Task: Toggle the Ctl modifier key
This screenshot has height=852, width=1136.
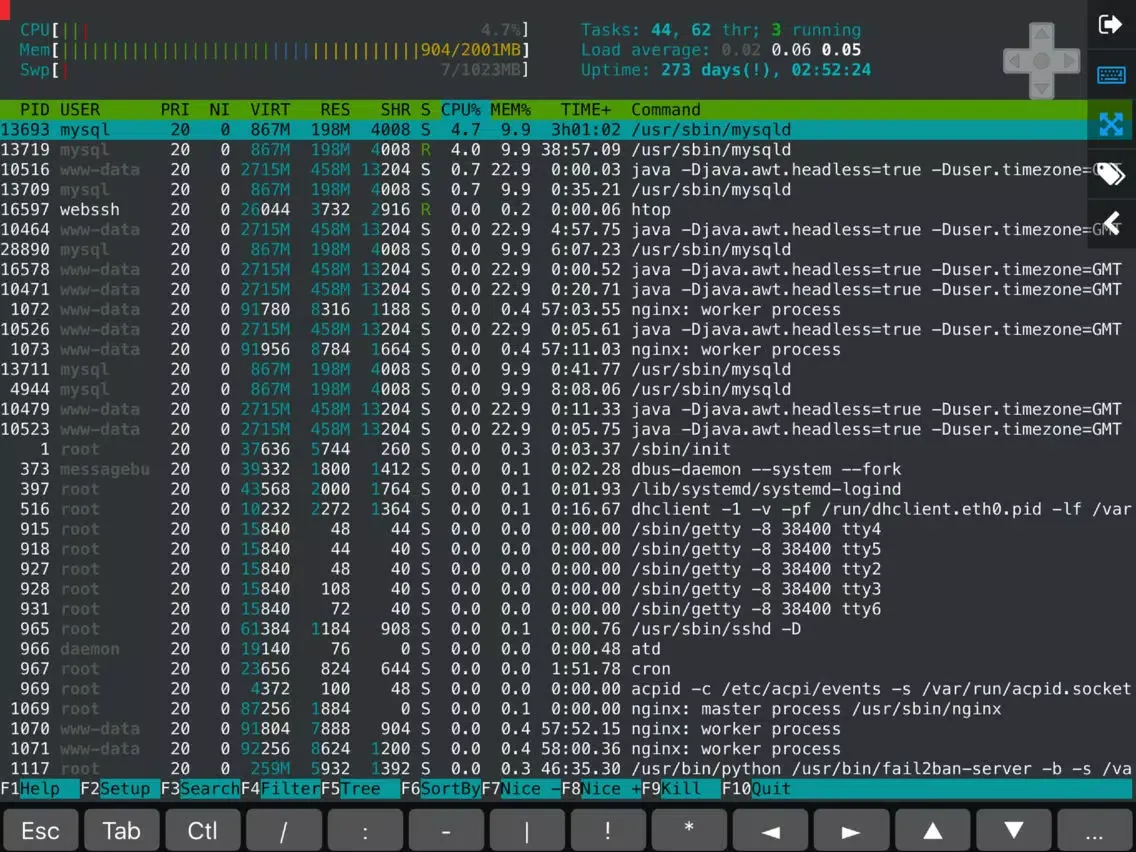Action: coord(203,830)
